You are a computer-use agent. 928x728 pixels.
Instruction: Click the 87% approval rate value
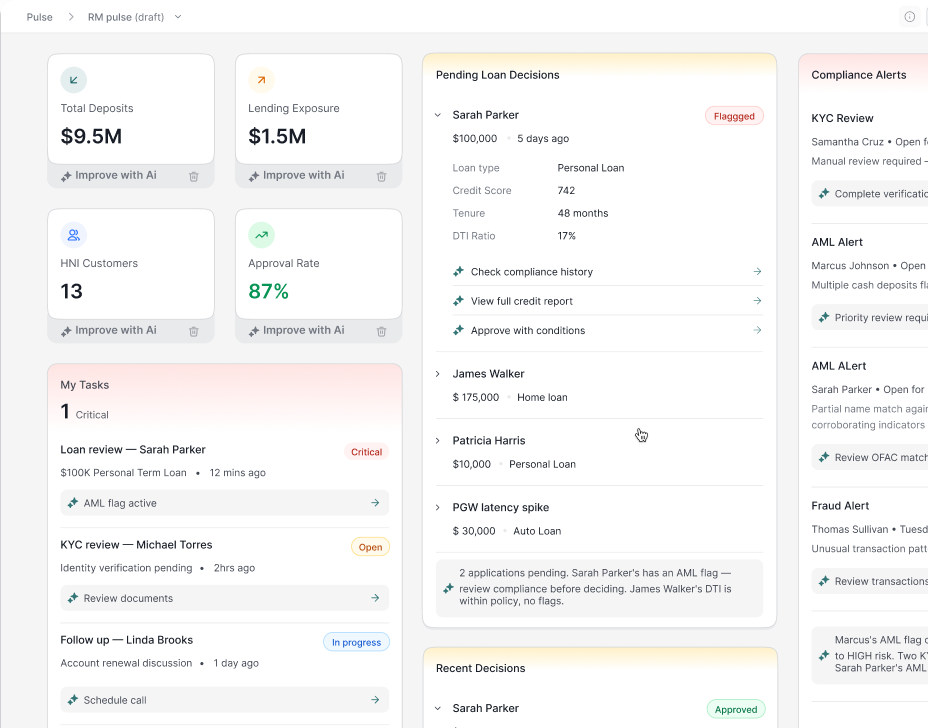268,291
